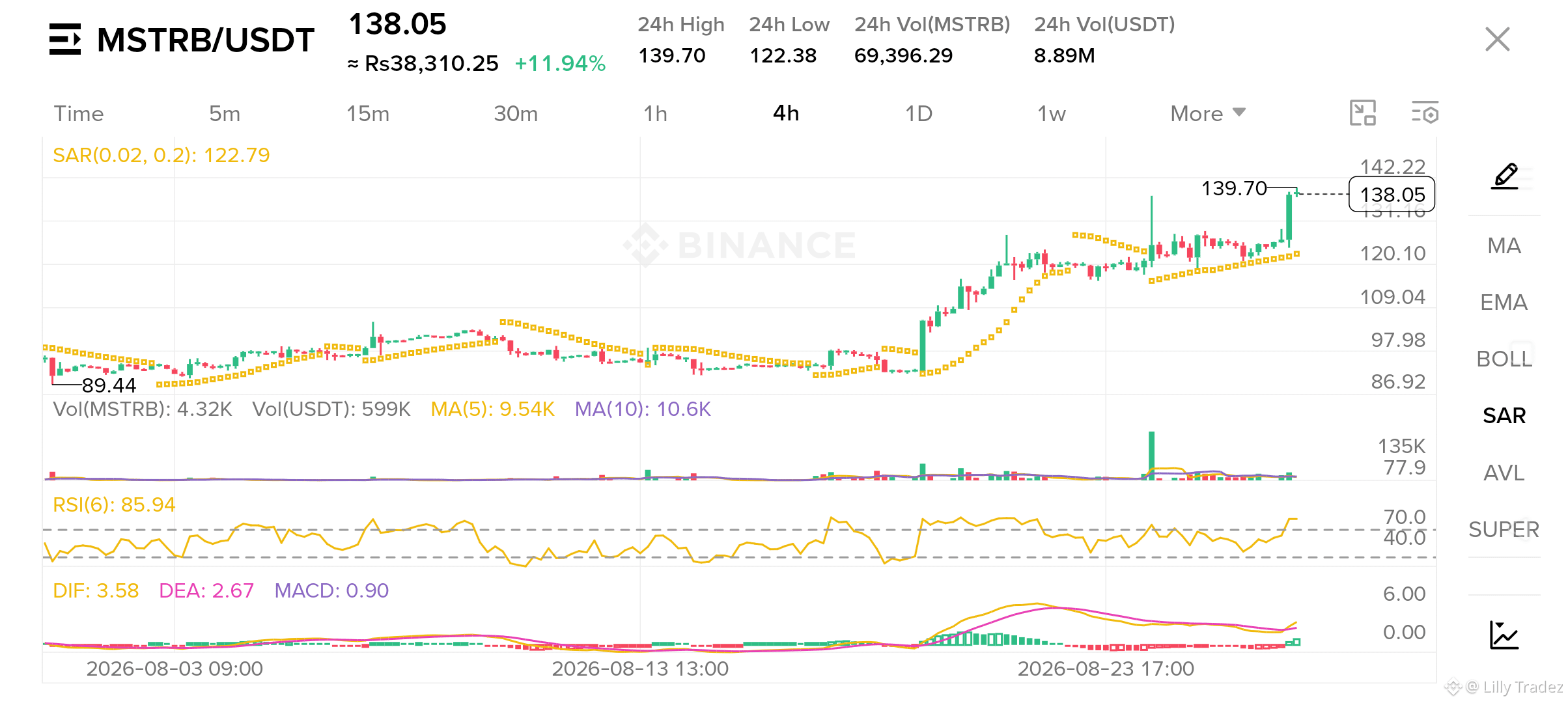
Task: Select the 30m timeframe
Action: pos(516,113)
